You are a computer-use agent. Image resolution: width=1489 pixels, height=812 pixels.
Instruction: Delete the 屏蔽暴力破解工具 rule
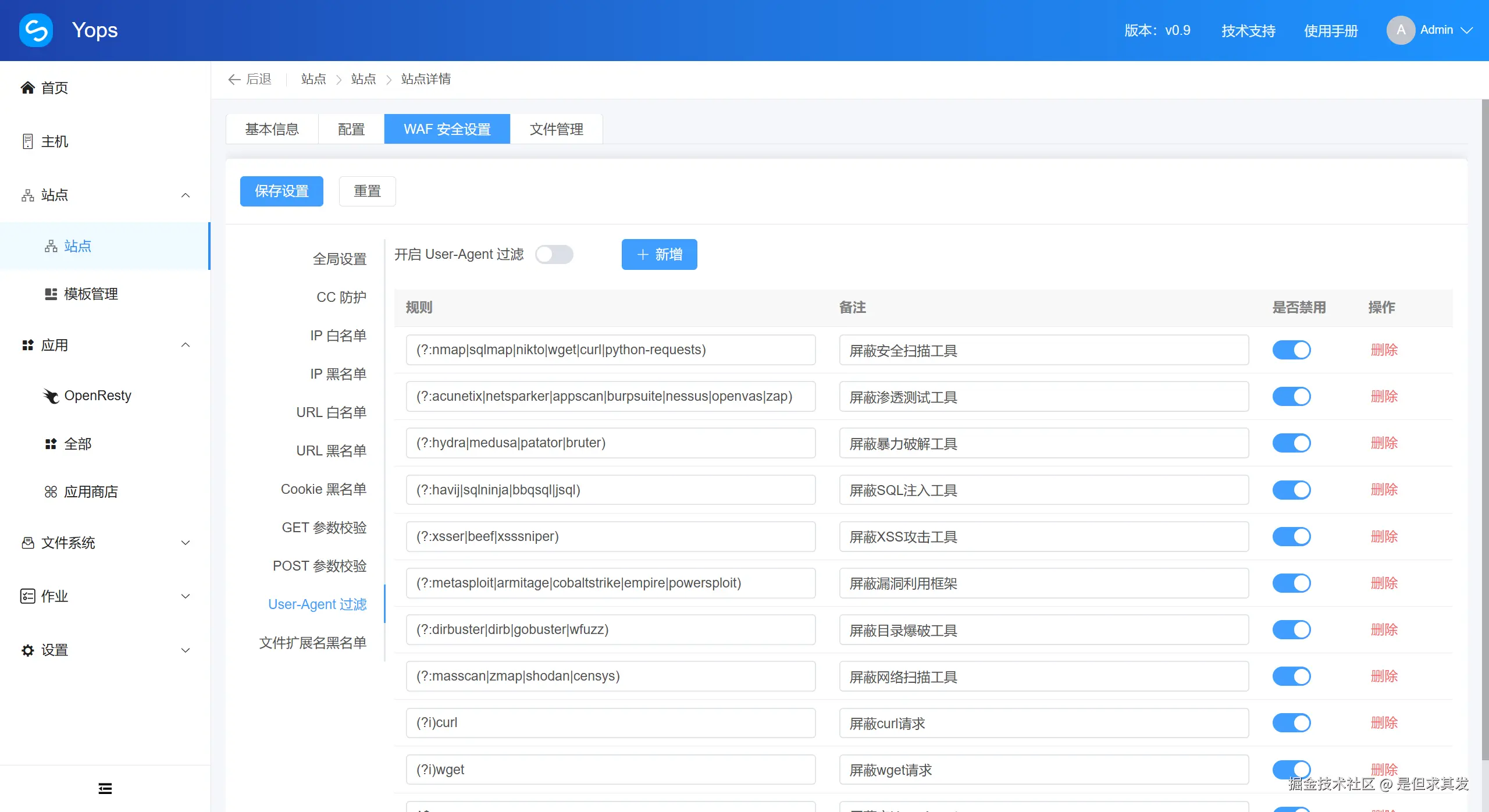(1384, 443)
